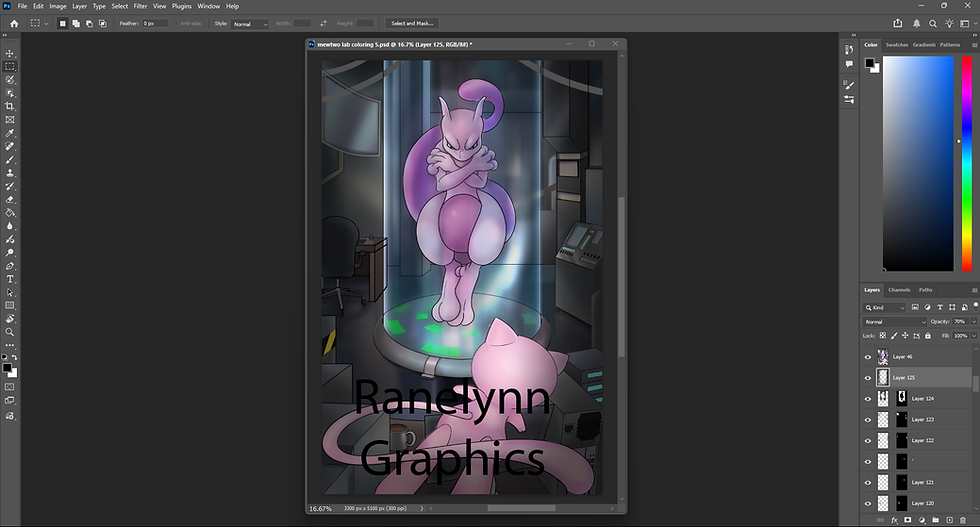Switch to the Channels tab
980x527 pixels.
tap(899, 290)
